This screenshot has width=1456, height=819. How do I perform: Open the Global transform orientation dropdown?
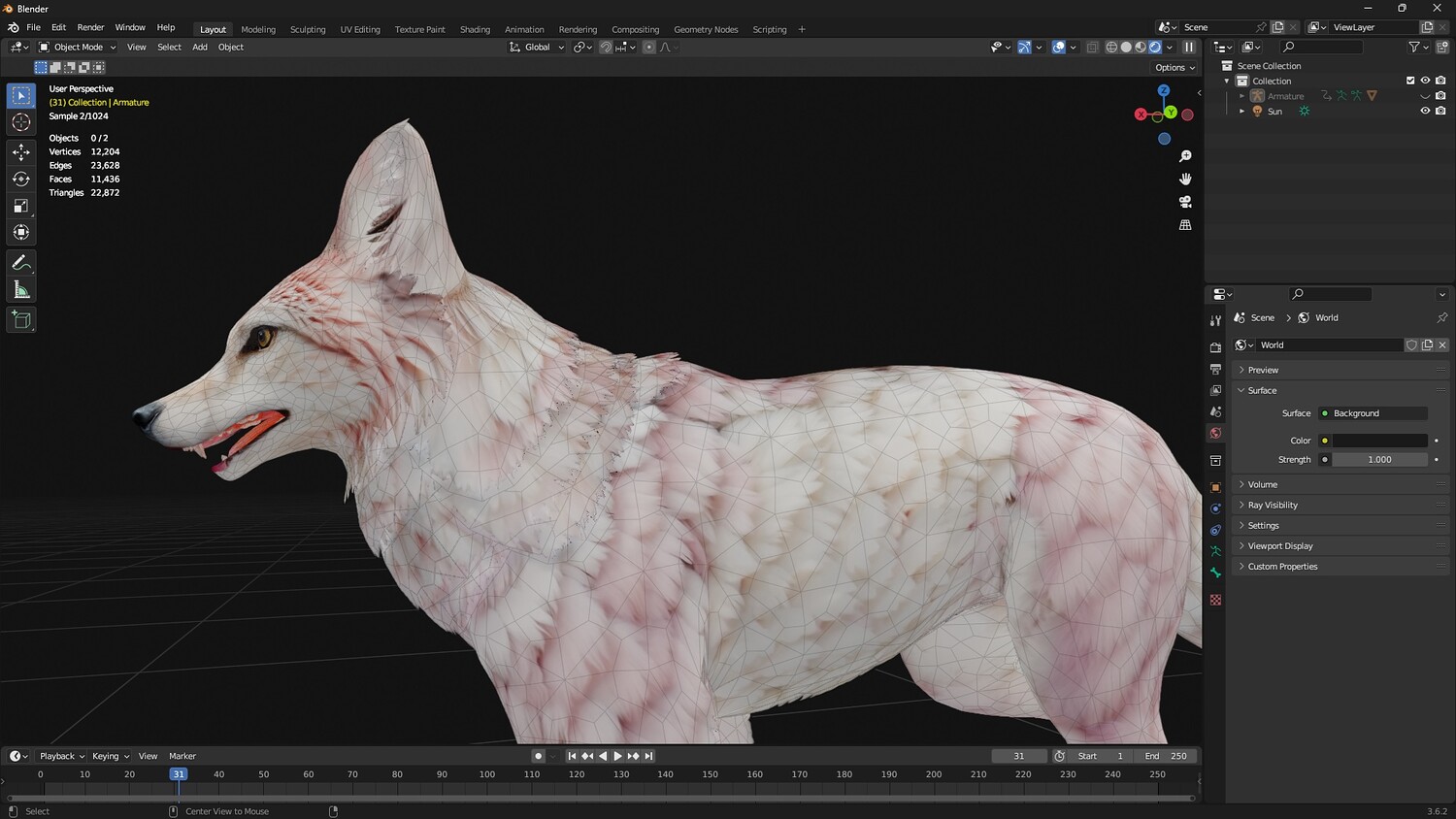(x=537, y=47)
